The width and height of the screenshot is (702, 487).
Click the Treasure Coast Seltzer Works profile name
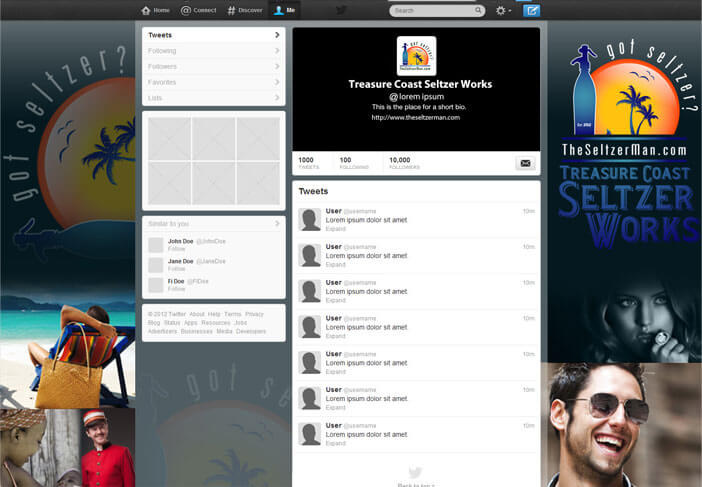click(x=420, y=84)
